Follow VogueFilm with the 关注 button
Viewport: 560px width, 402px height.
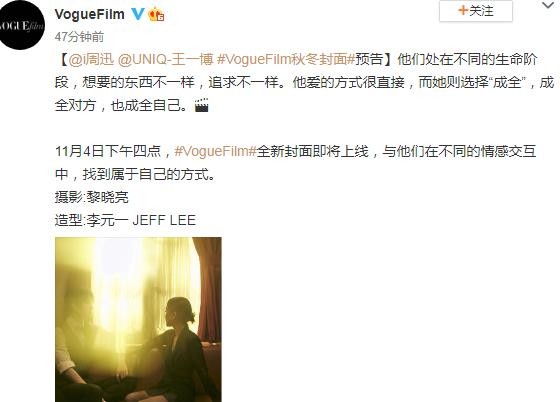tap(476, 11)
